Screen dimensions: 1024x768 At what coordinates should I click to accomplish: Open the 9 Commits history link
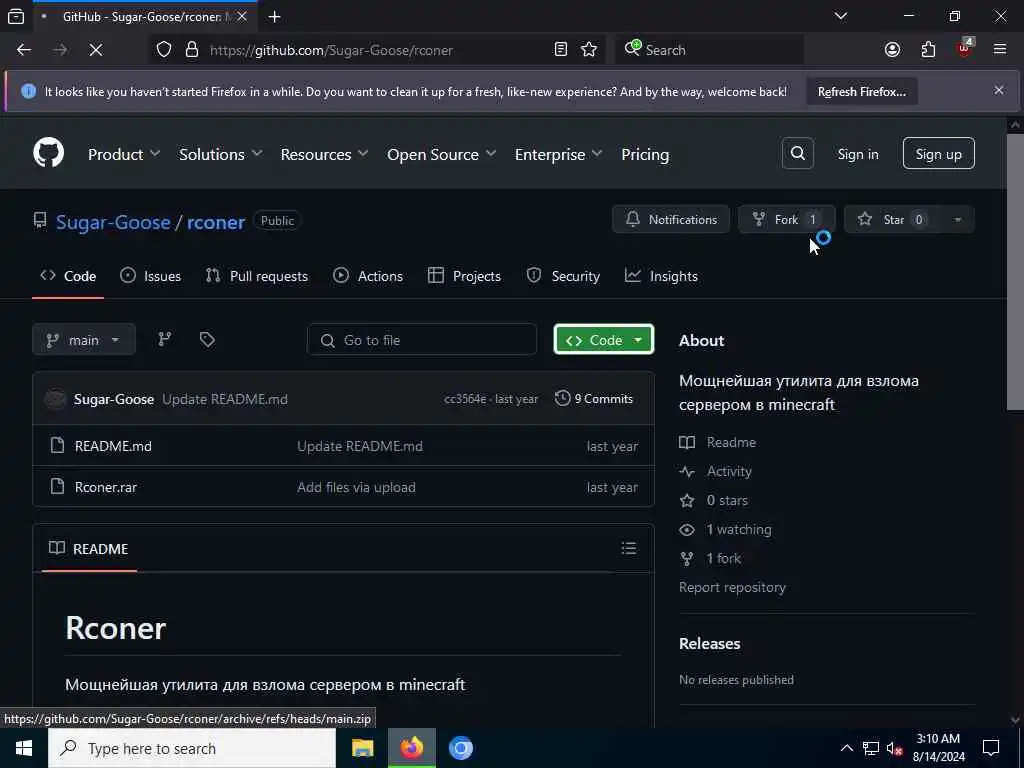point(594,398)
